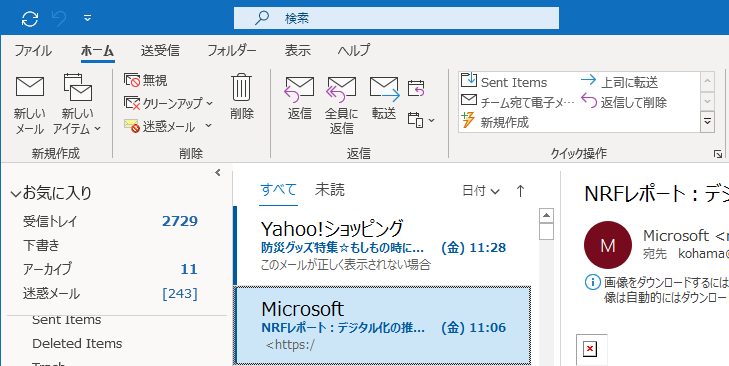
Task: Expand the quick steps gallery more button
Action: pyautogui.click(x=707, y=122)
